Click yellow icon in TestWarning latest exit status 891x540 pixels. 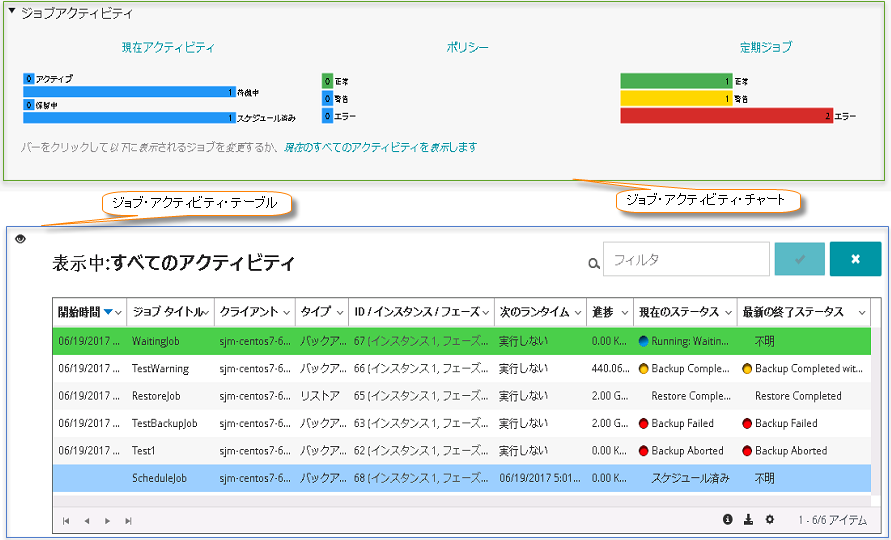coord(747,368)
